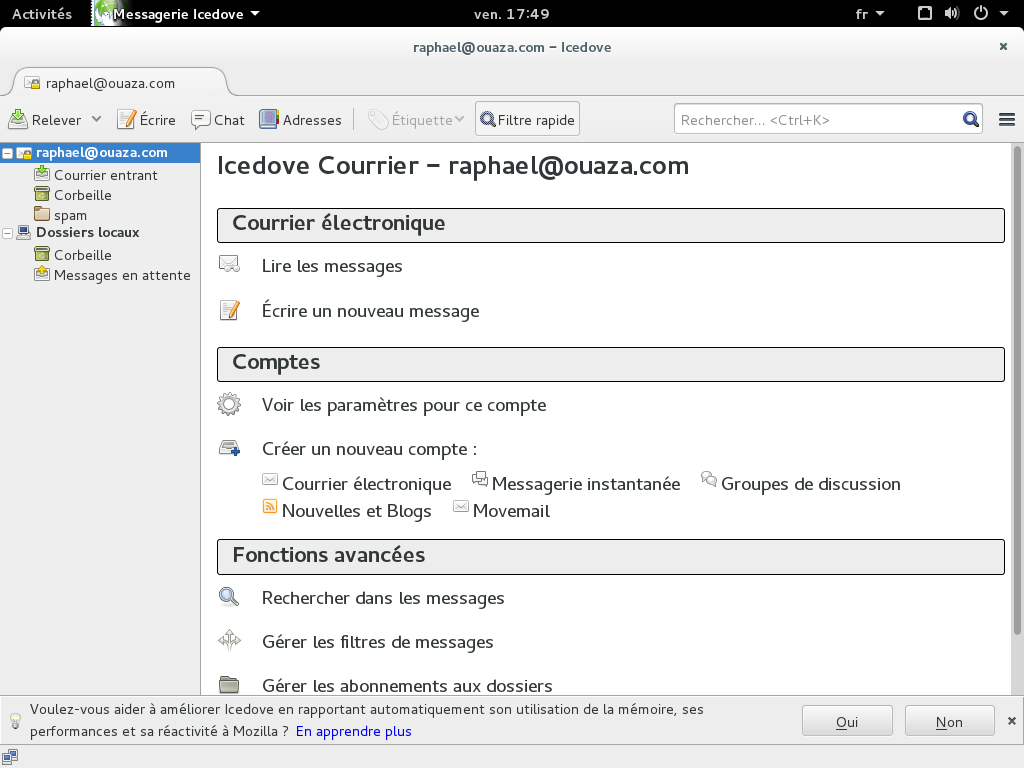Image resolution: width=1024 pixels, height=768 pixels.
Task: Click the Courrier entrant inbox icon
Action: tap(42, 173)
